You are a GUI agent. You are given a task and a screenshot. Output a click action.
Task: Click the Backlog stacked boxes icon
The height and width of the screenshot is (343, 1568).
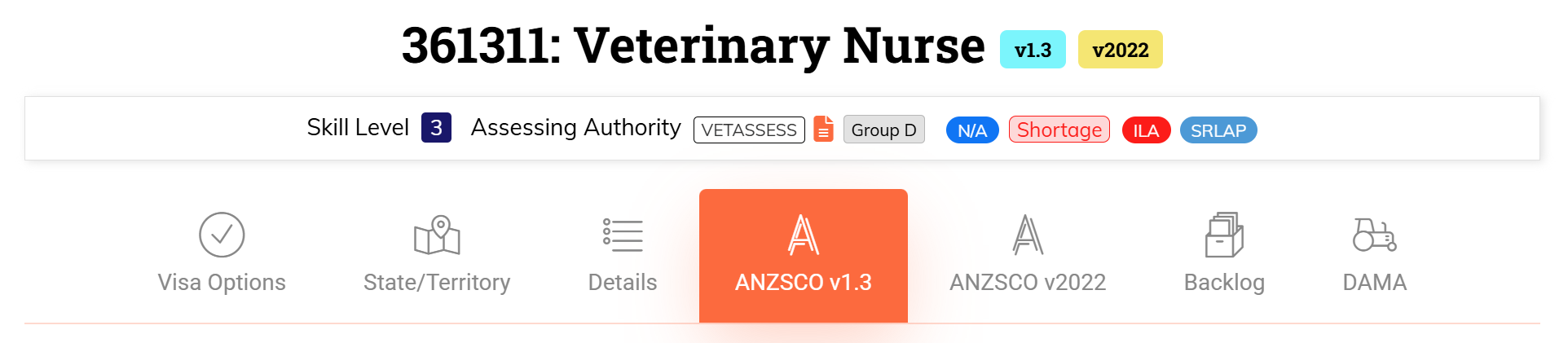point(1224,235)
